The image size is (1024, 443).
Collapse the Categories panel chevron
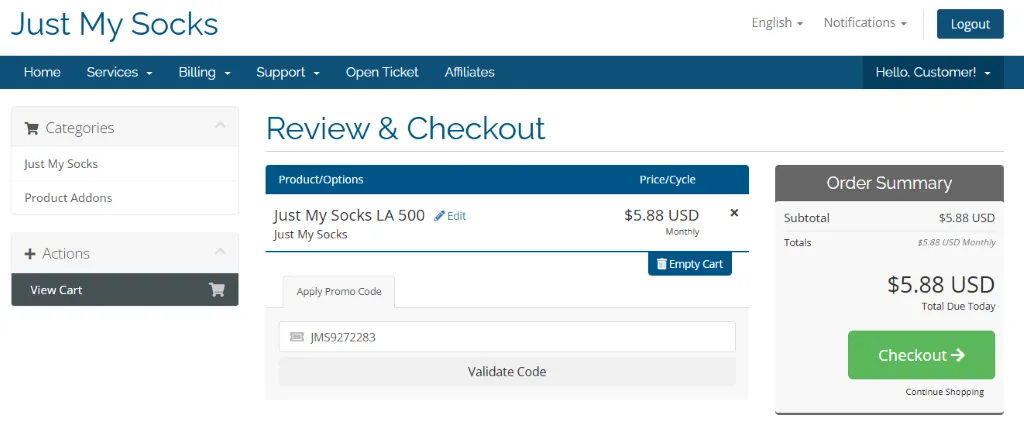click(x=220, y=125)
